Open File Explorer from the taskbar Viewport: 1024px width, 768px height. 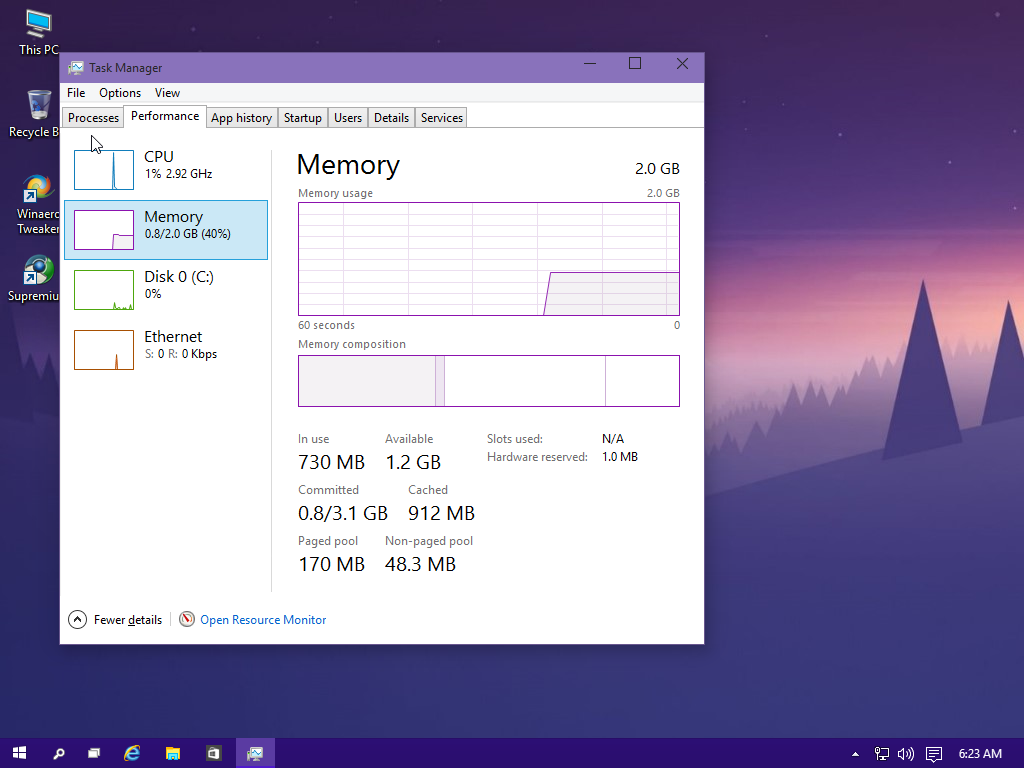[173, 753]
